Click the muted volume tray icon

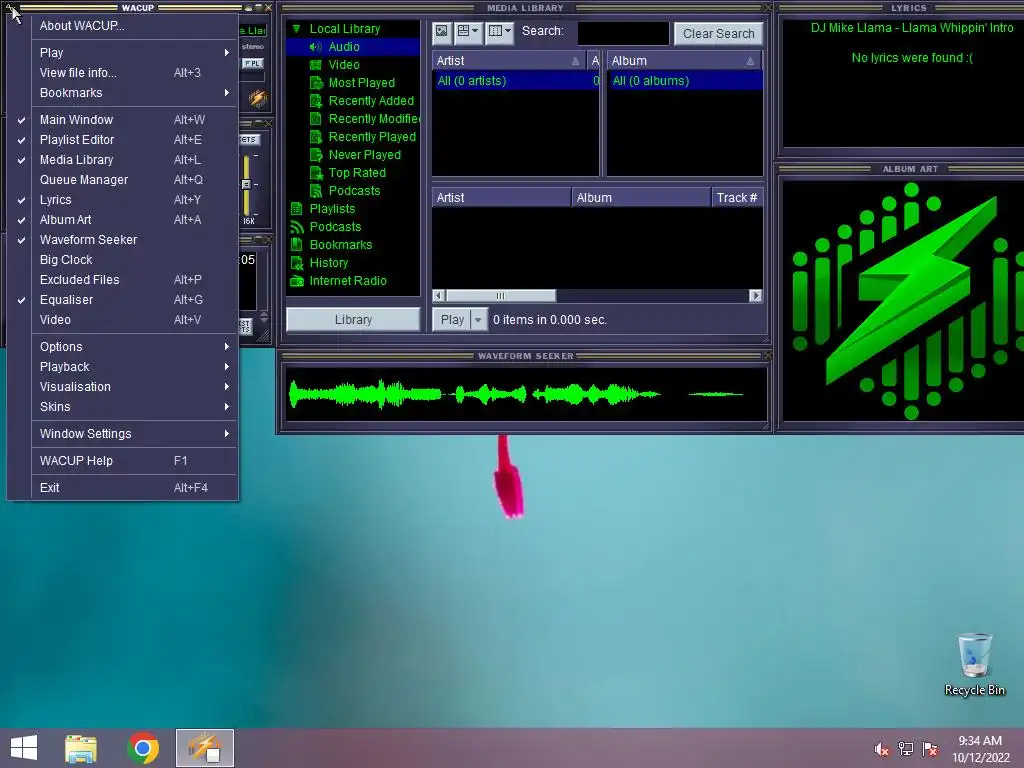[881, 749]
